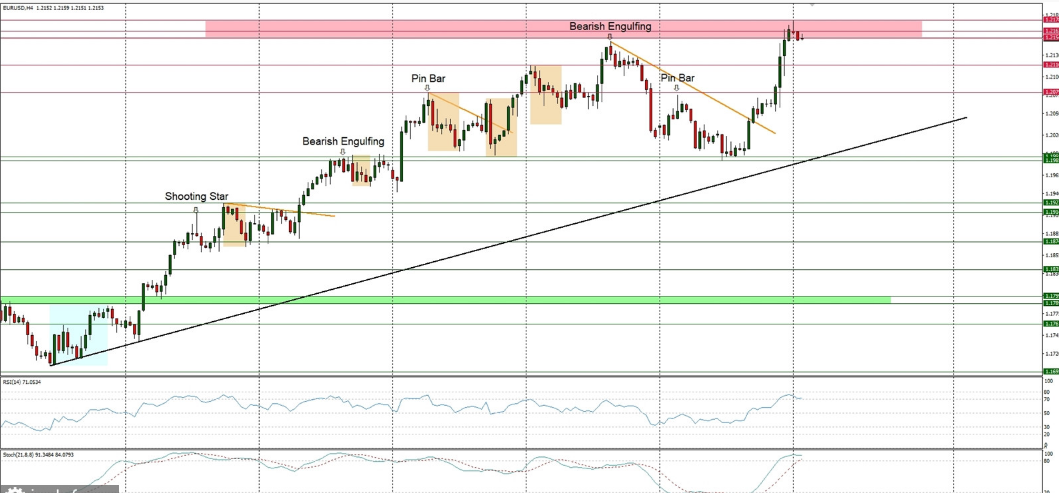Click the orange trendline after Shooting Star
Viewport: 1059px width, 493px height.
coord(300,211)
